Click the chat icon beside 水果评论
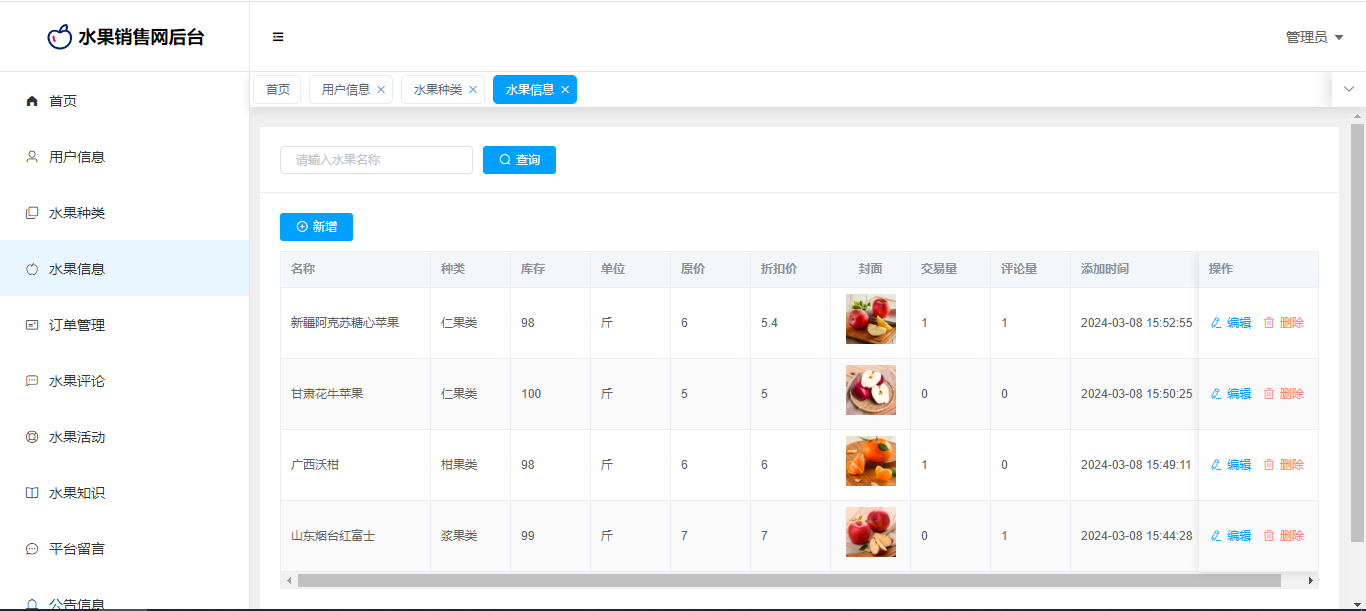The width and height of the screenshot is (1366, 611). pyautogui.click(x=32, y=381)
